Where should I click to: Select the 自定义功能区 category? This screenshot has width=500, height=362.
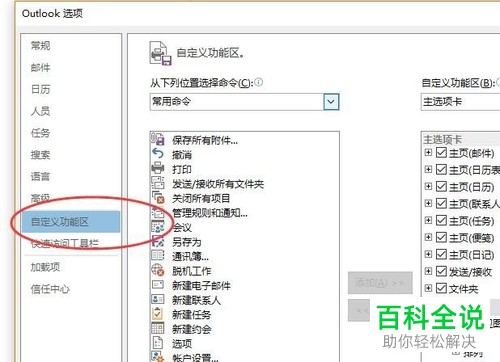[x=71, y=221]
